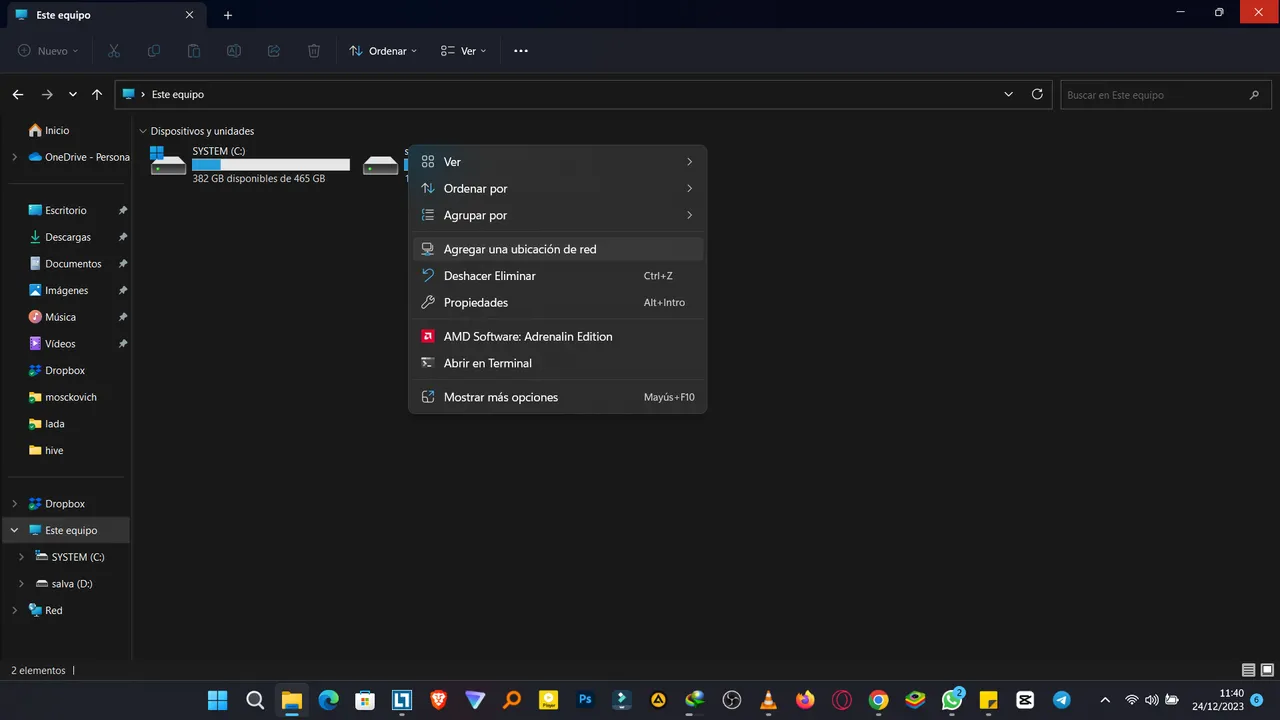Open Escritorio in sidebar

tap(66, 210)
